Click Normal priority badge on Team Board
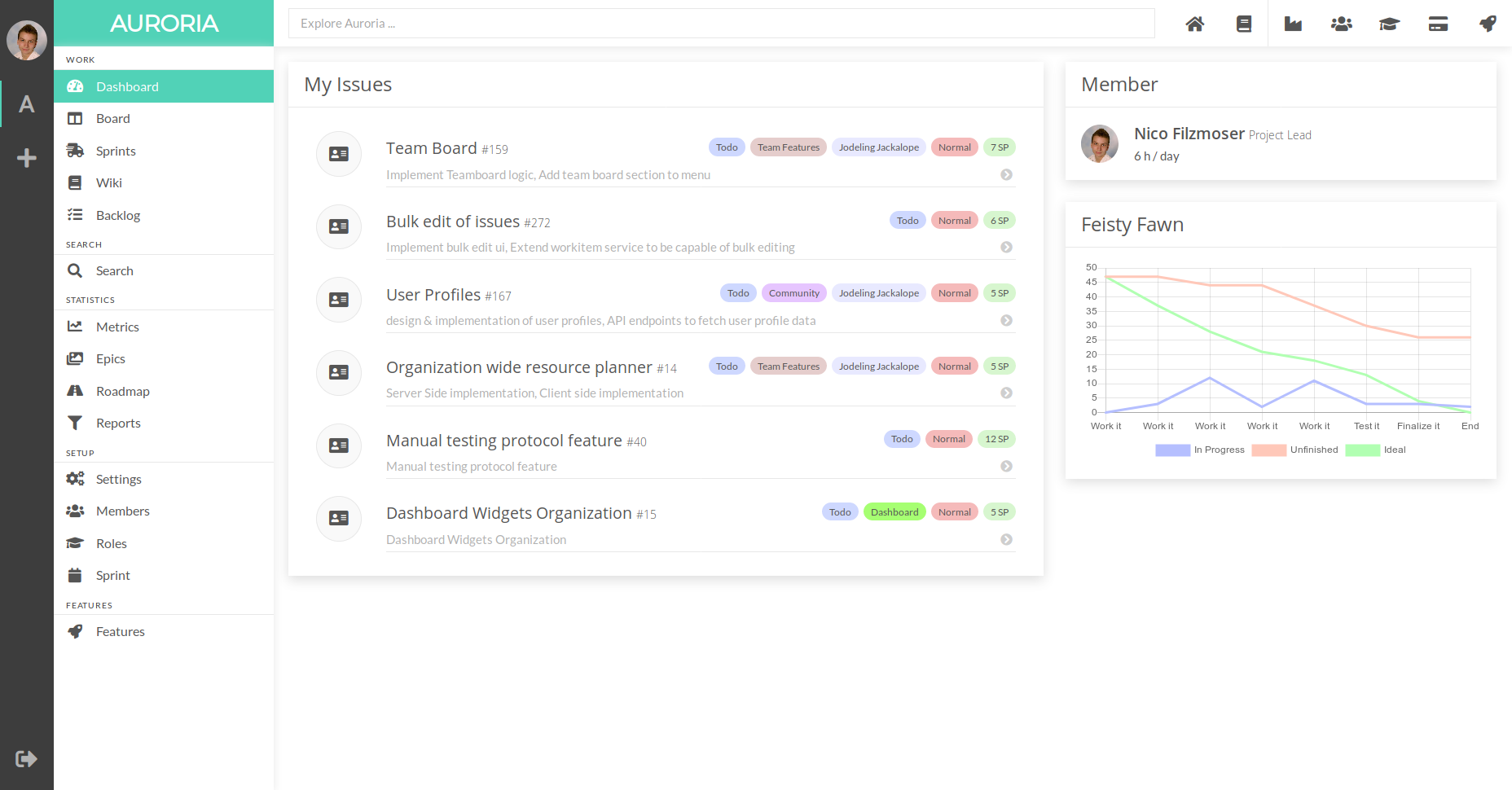 954,147
